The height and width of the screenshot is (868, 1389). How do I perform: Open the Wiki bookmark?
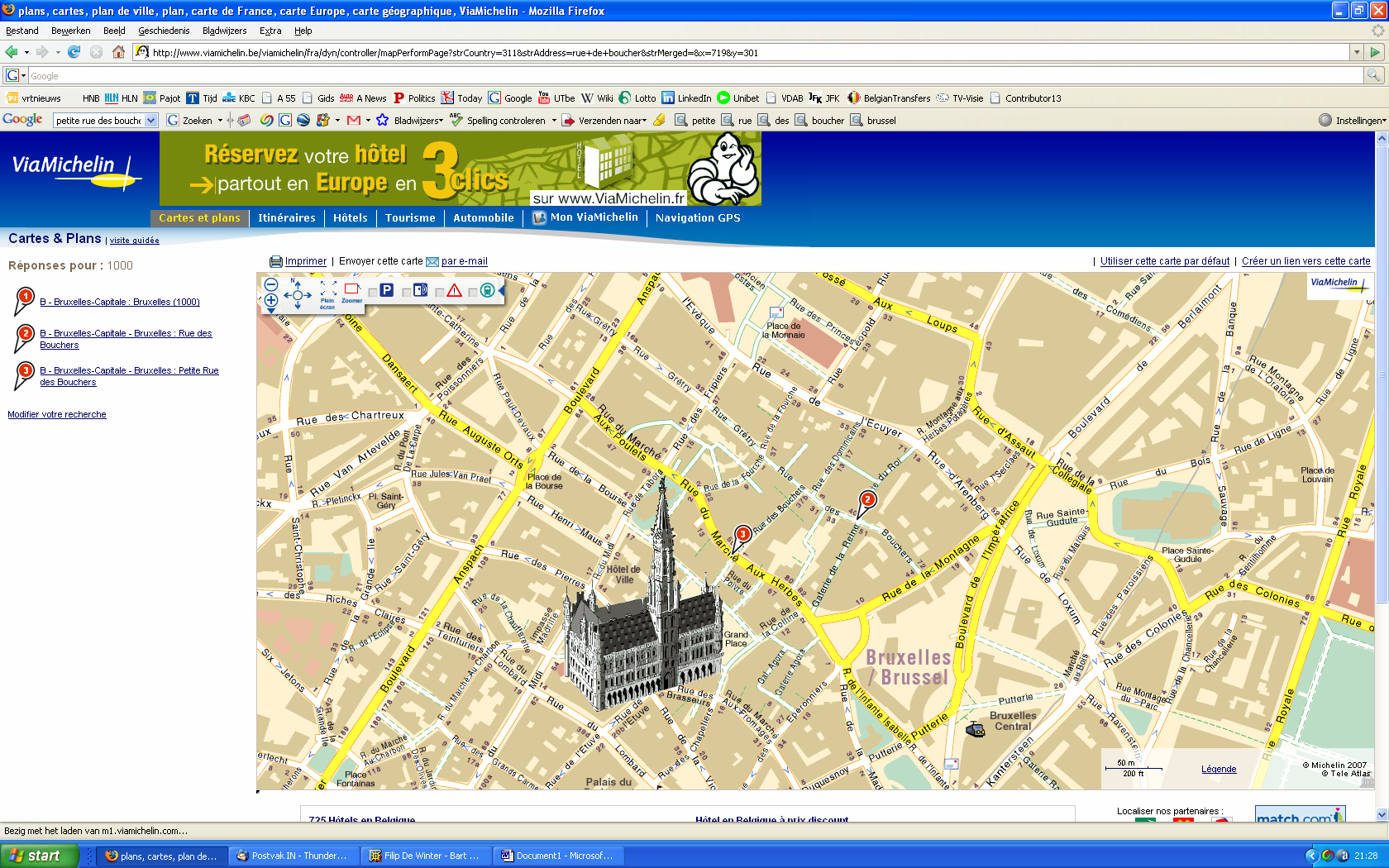596,98
